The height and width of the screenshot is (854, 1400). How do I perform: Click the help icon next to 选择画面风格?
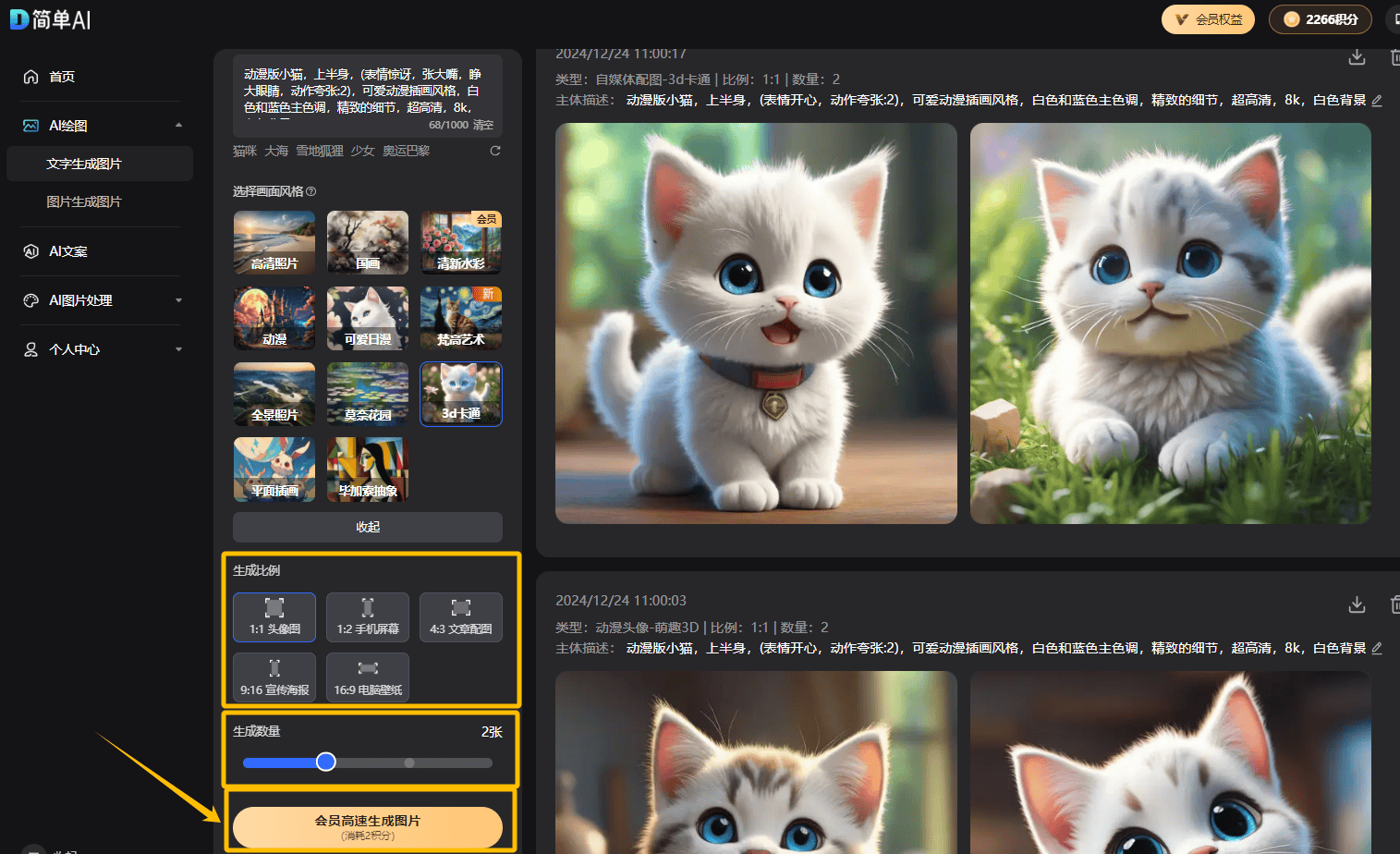311,191
